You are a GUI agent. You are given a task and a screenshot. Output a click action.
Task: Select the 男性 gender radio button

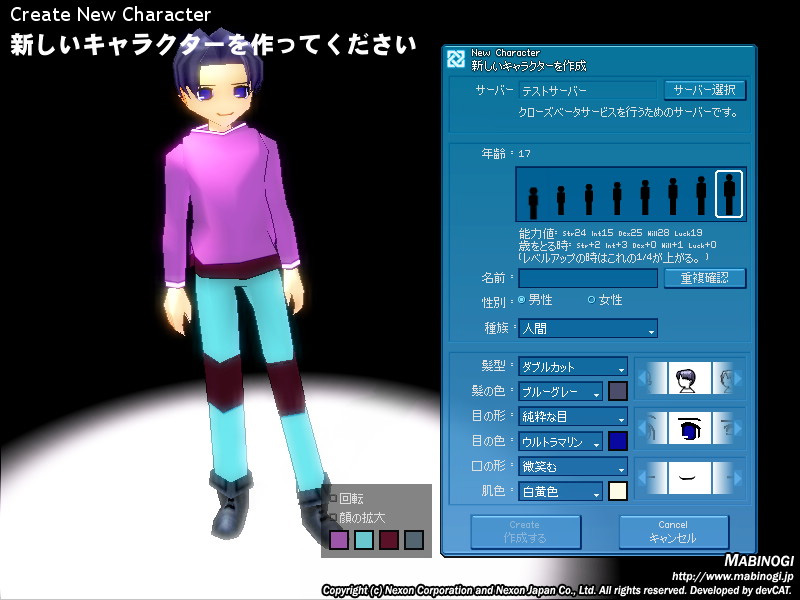[521, 300]
